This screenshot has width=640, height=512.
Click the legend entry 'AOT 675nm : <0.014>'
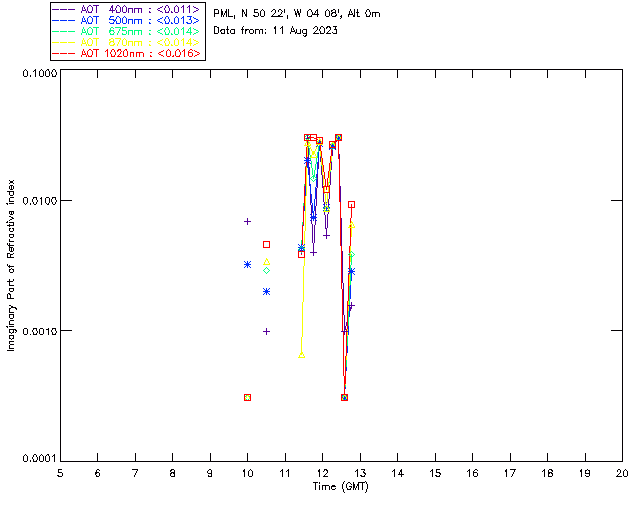[x=127, y=31]
